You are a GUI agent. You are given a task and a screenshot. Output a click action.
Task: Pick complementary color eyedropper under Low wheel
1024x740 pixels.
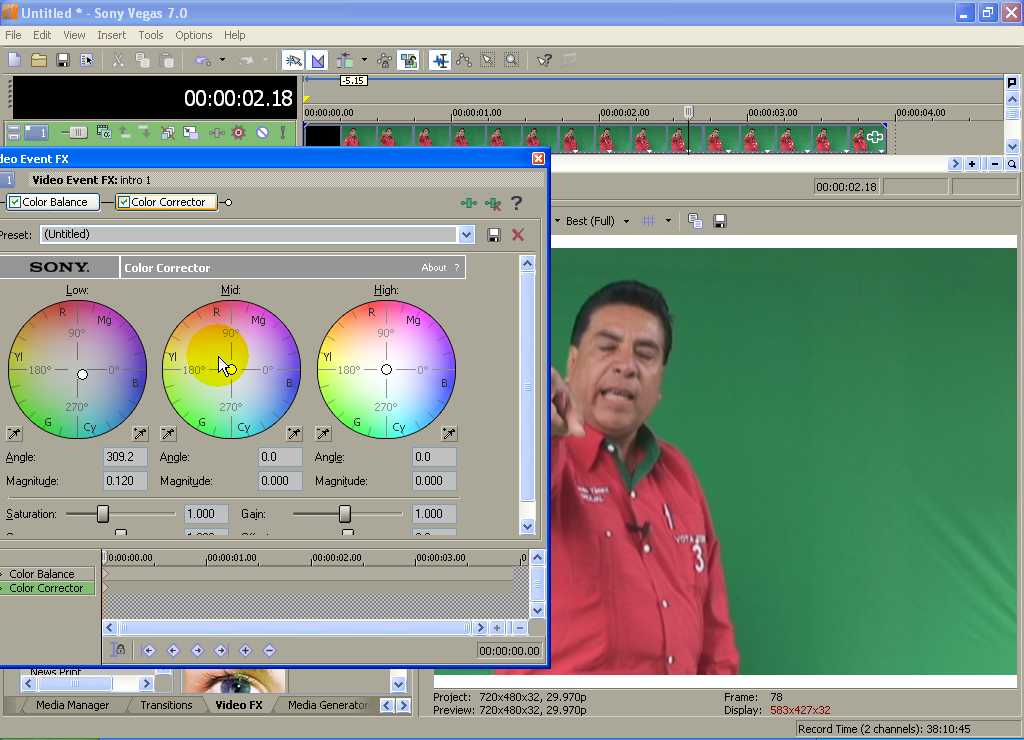tap(14, 434)
